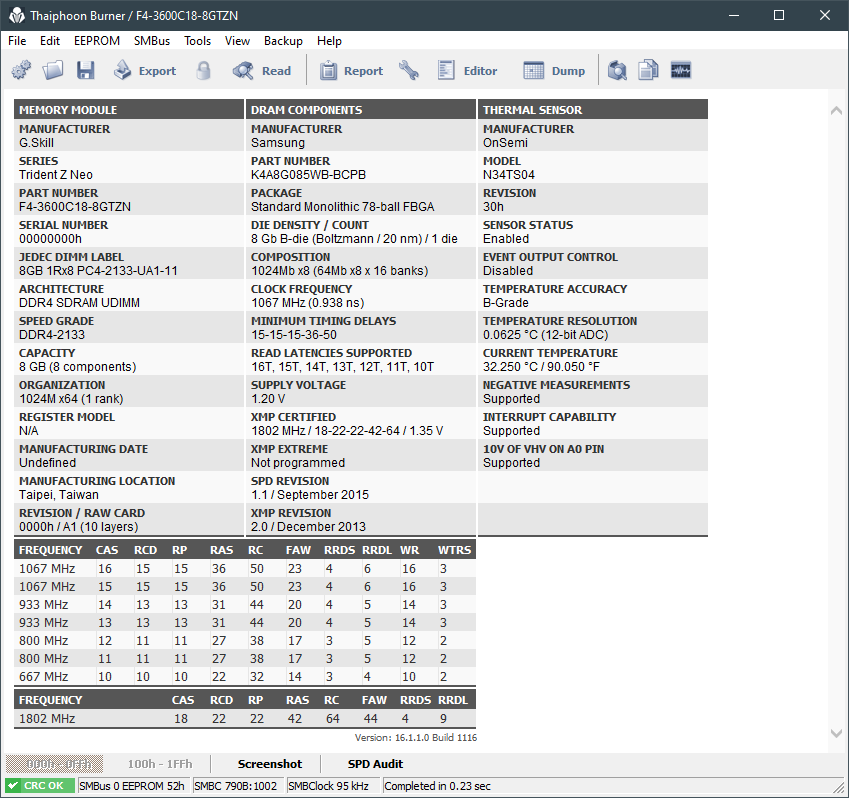849x798 pixels.
Task: Open the Help menu
Action: click(x=329, y=41)
